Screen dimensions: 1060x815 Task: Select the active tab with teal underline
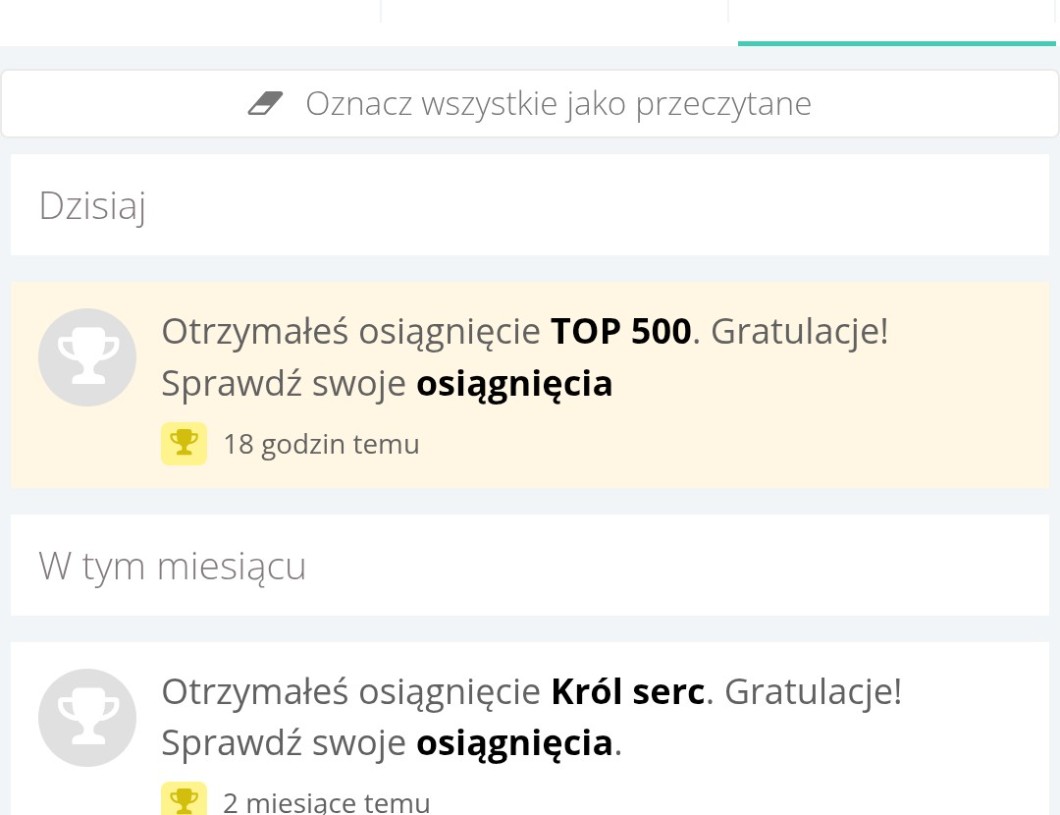[x=896, y=22]
